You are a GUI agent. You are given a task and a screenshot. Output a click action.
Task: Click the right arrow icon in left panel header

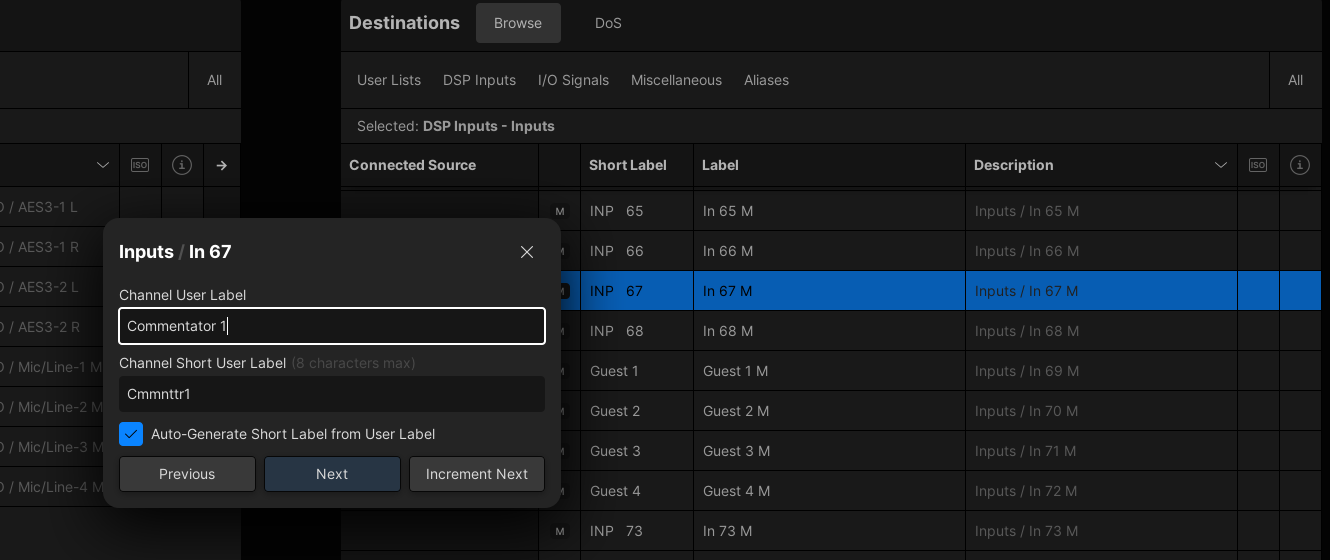coord(222,165)
